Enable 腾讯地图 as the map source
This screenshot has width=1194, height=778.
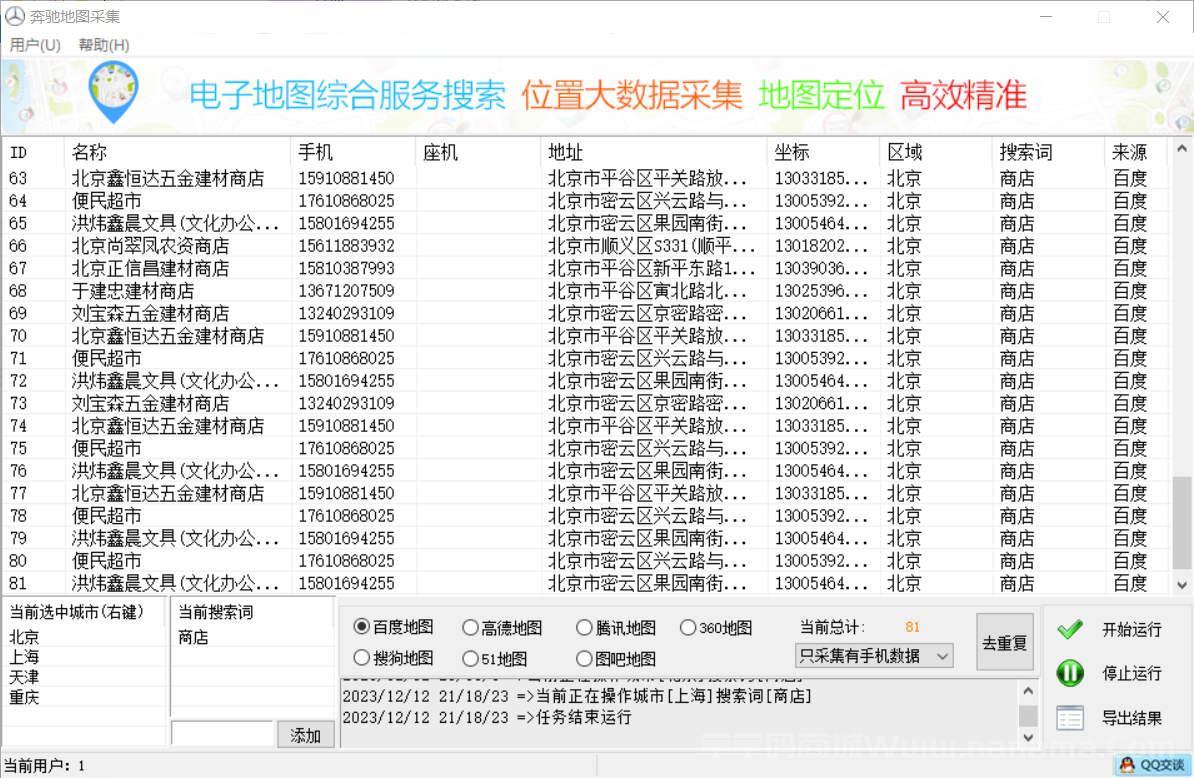click(583, 627)
